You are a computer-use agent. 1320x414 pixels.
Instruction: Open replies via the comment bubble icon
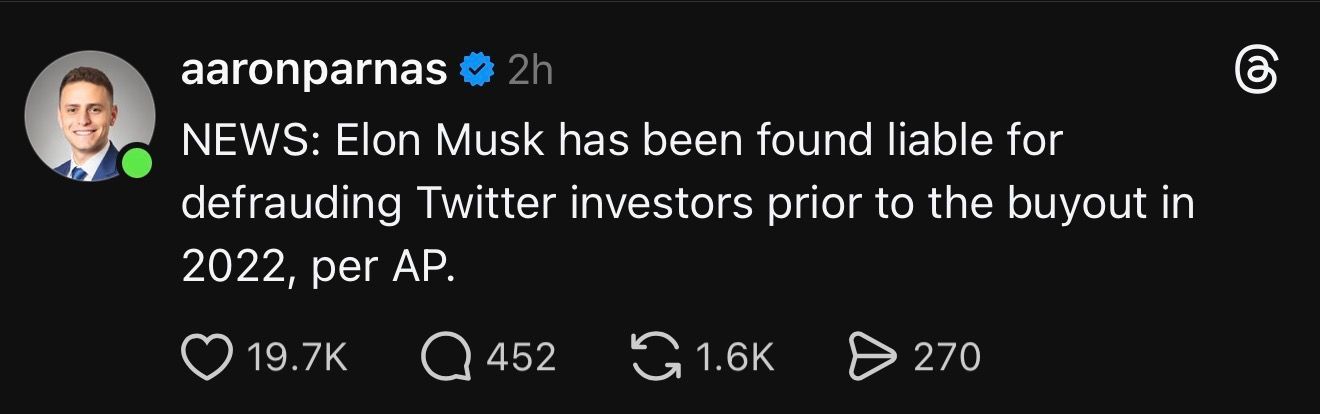pyautogui.click(x=447, y=357)
